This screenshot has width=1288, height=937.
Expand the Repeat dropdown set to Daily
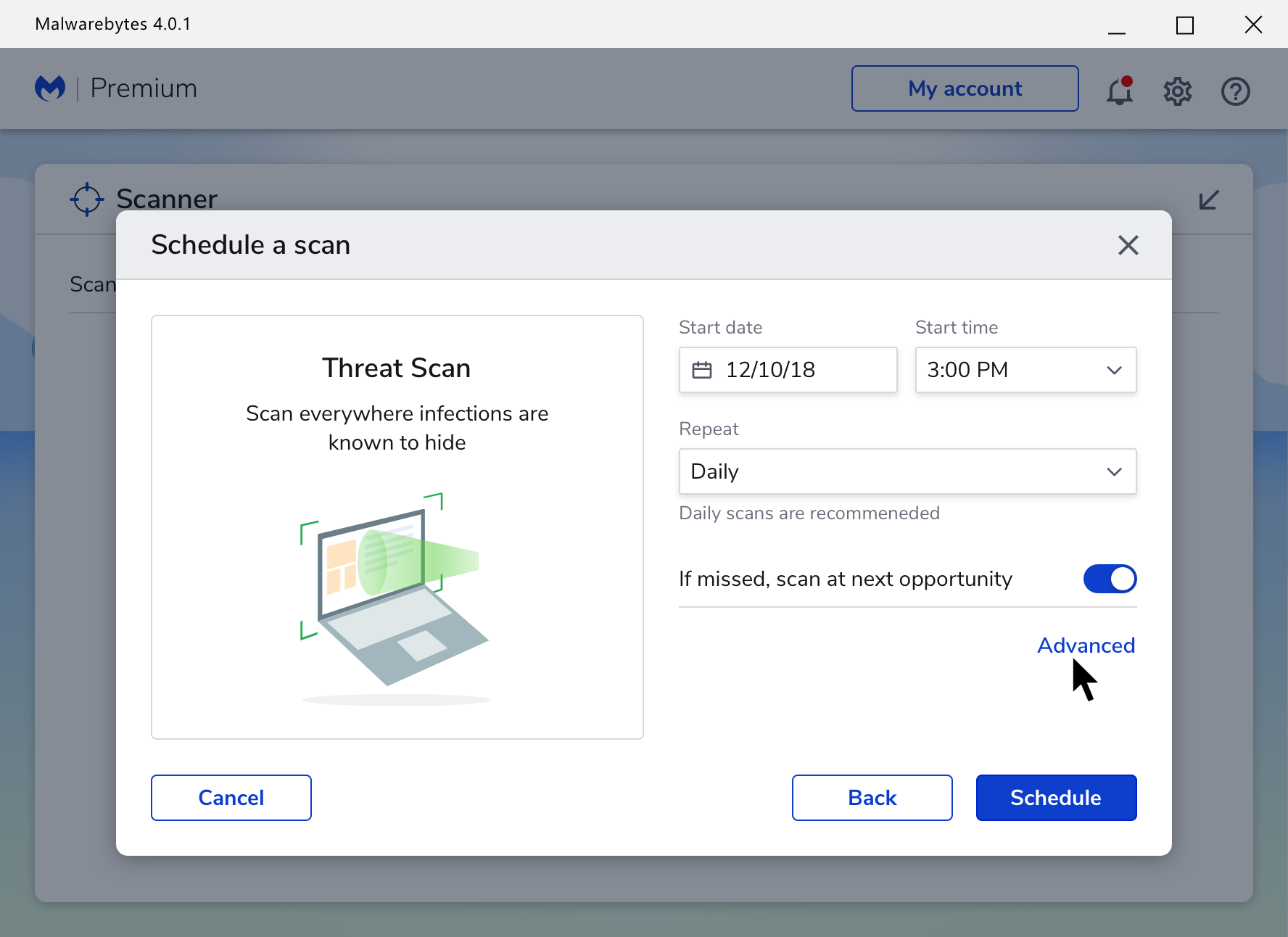tap(908, 471)
